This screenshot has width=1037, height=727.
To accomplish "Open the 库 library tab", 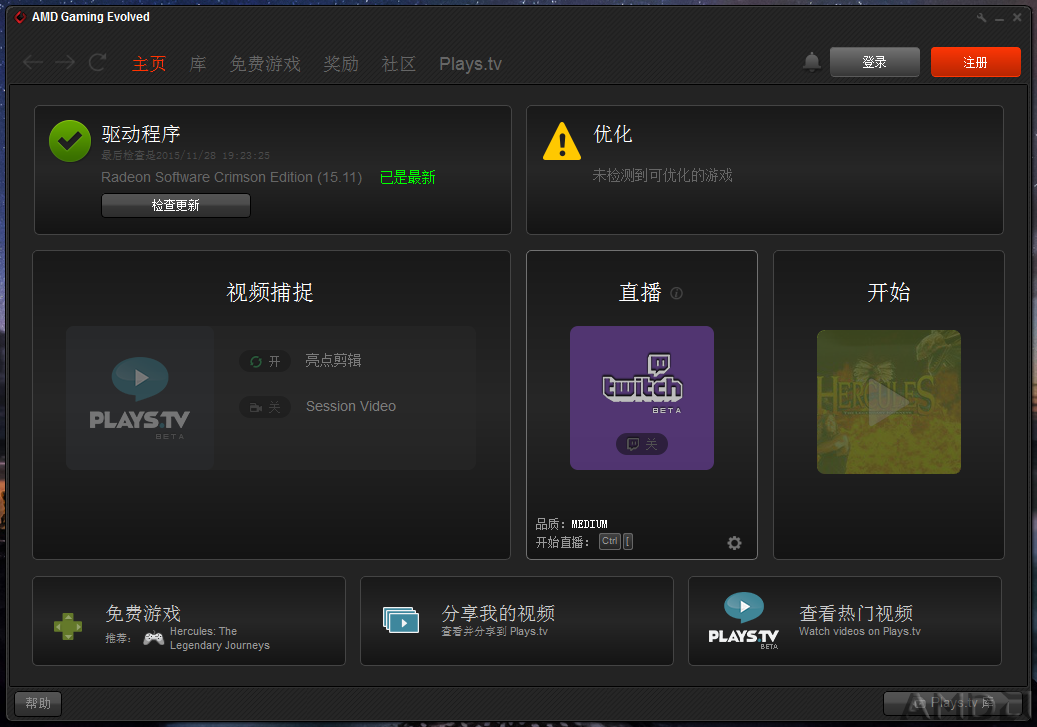I will pos(198,64).
